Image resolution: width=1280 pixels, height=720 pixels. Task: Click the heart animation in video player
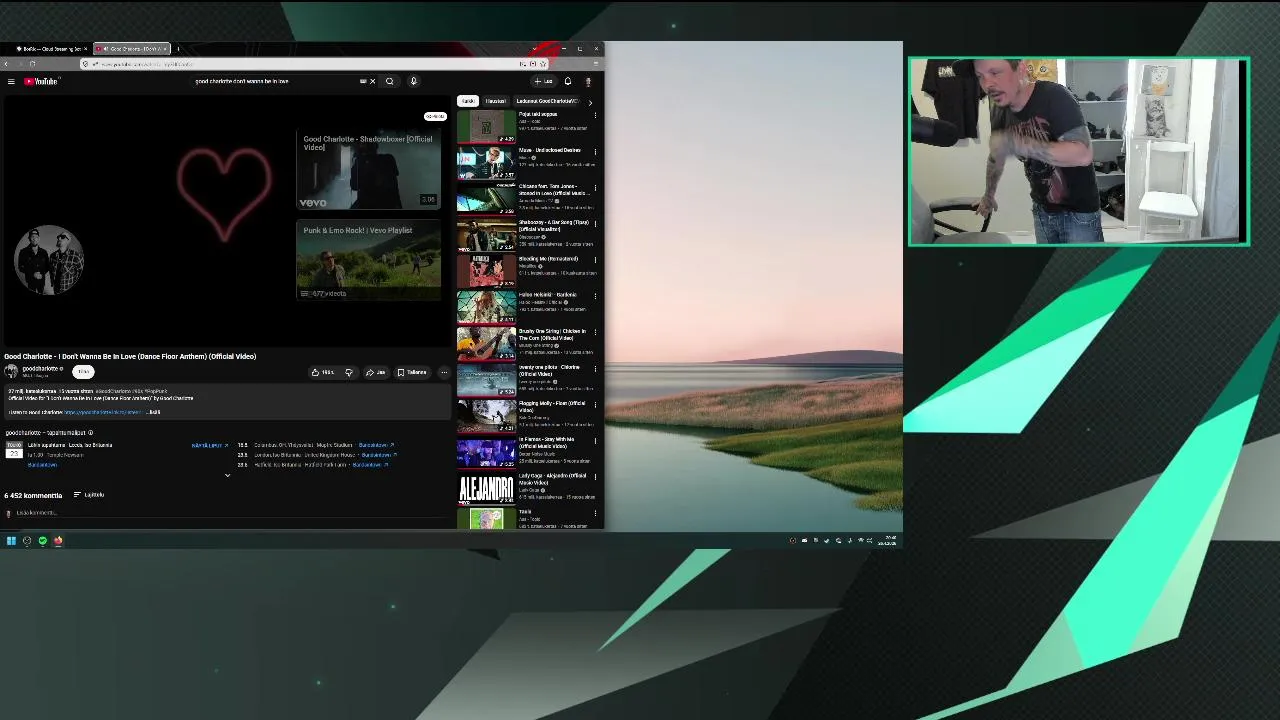tap(224, 195)
